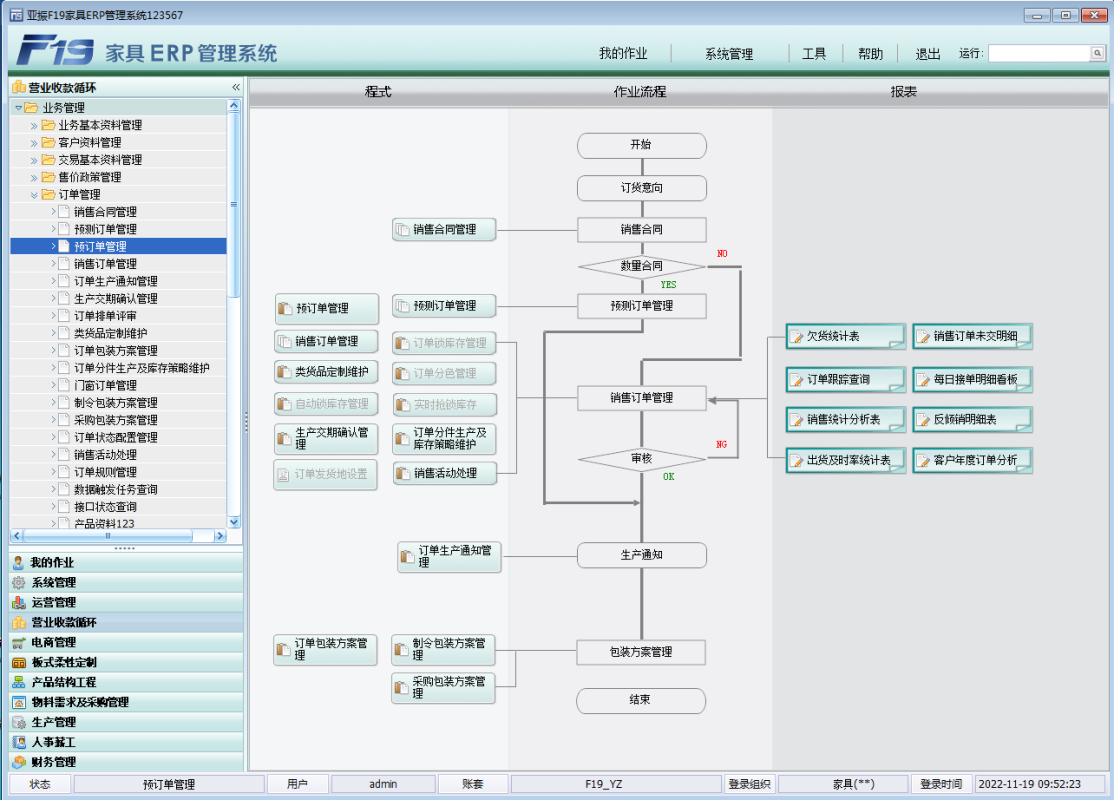This screenshot has height=800, width=1114.
Task: Click the 销售订单管理 flowchart node
Action: tap(641, 397)
